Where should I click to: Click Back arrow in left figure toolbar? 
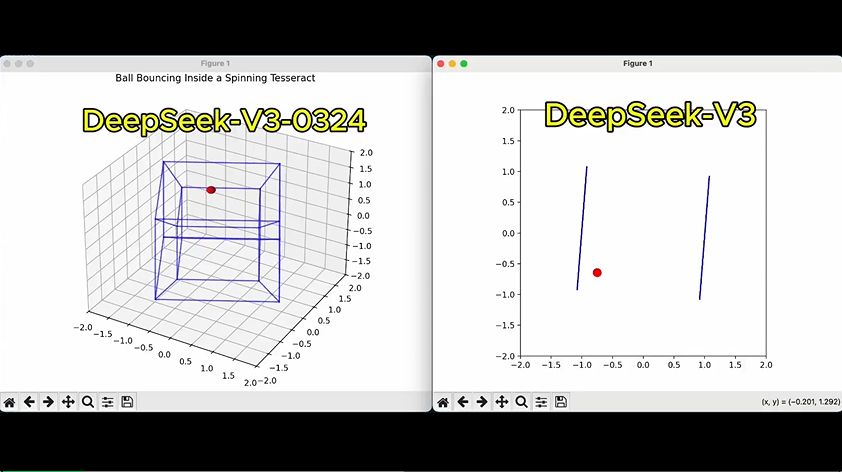(x=29, y=402)
